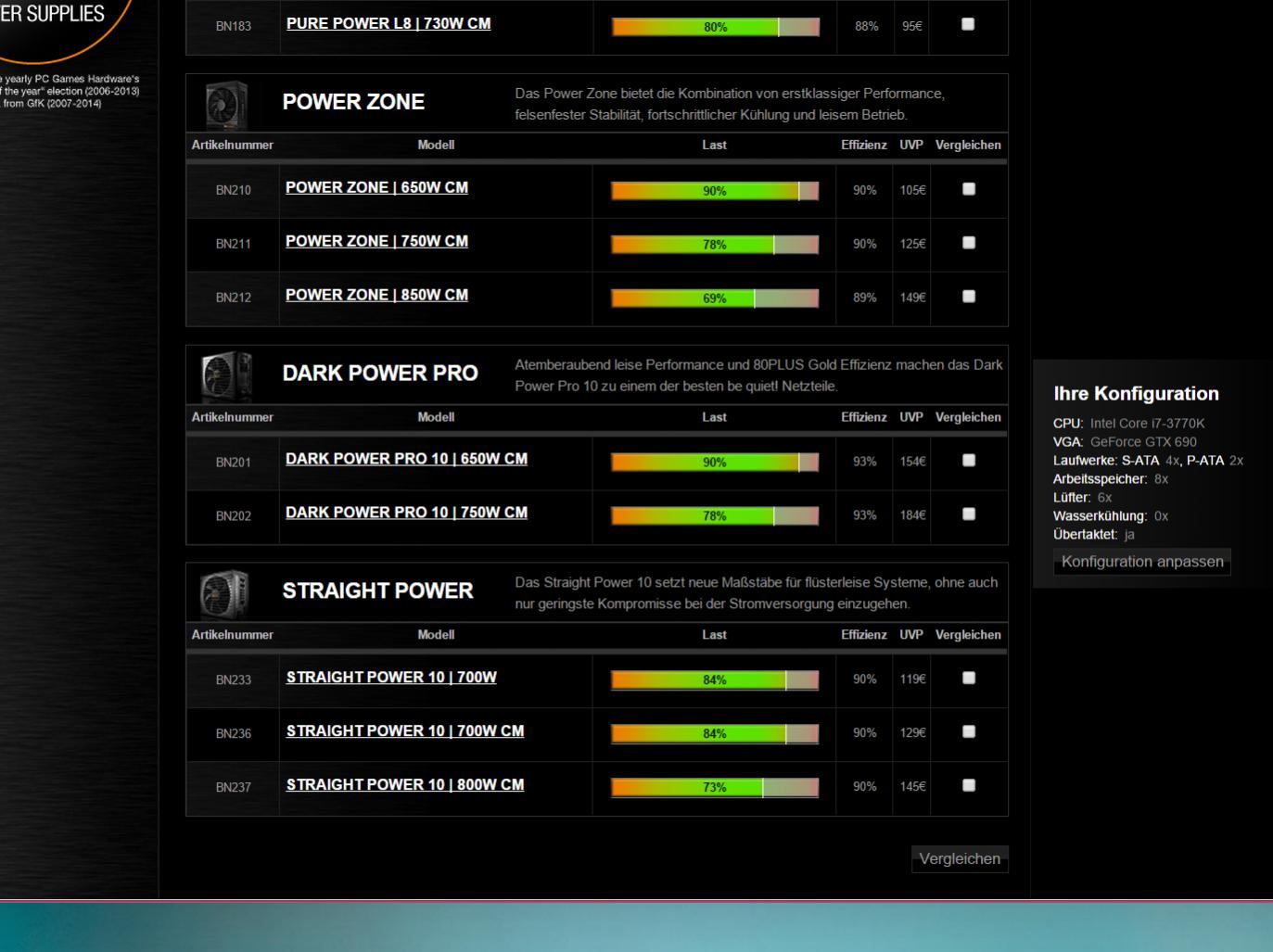Click the 69% load bar for Power Zone 850W
Image resolution: width=1273 pixels, height=952 pixels.
(x=715, y=298)
